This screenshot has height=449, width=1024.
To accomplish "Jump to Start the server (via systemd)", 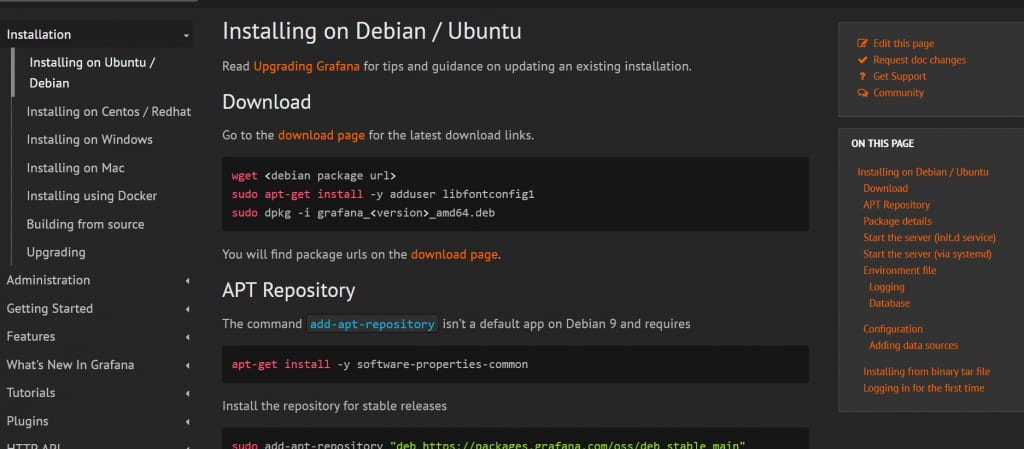I will [927, 254].
